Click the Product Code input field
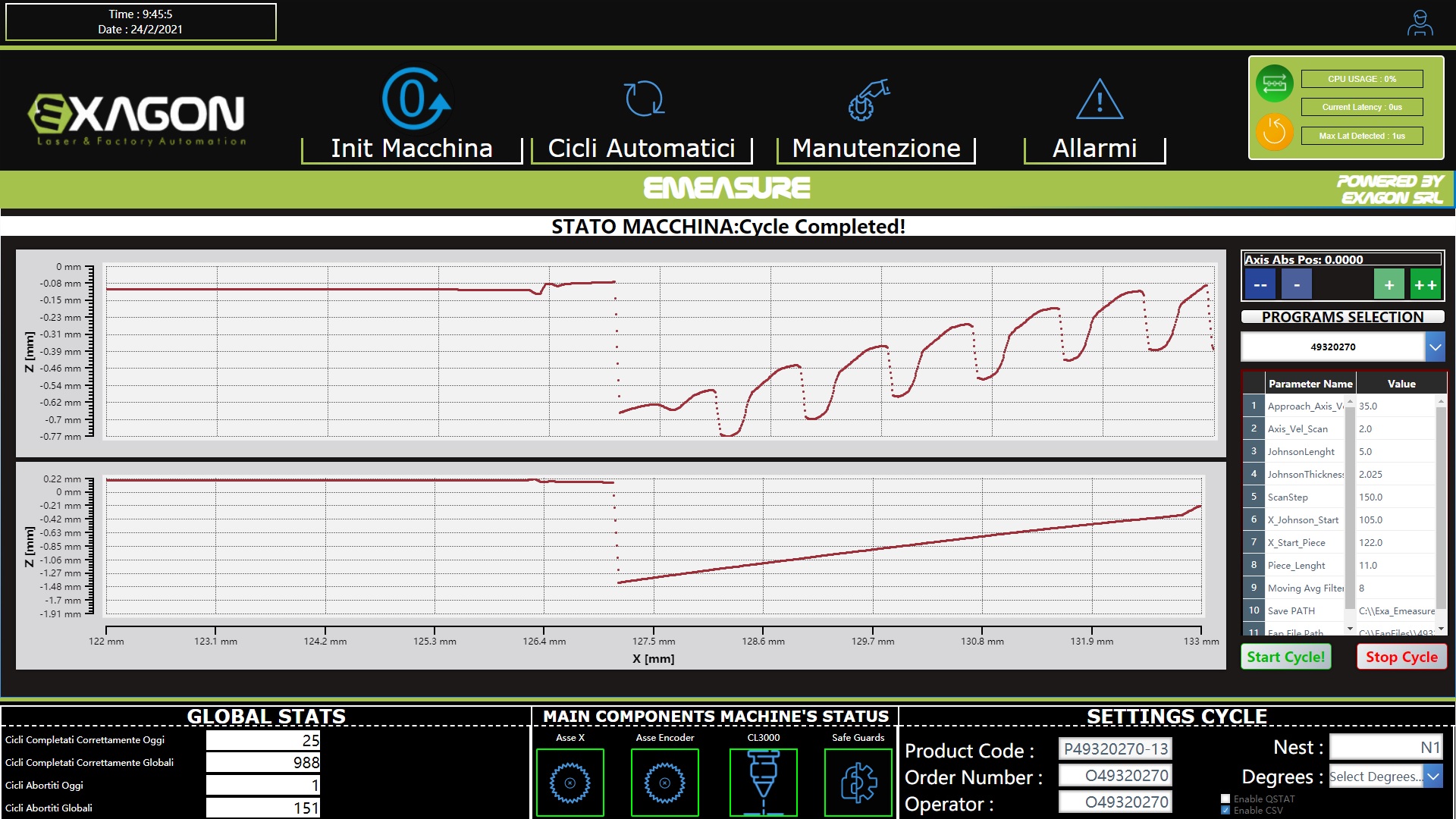The height and width of the screenshot is (819, 1456). tap(1116, 748)
